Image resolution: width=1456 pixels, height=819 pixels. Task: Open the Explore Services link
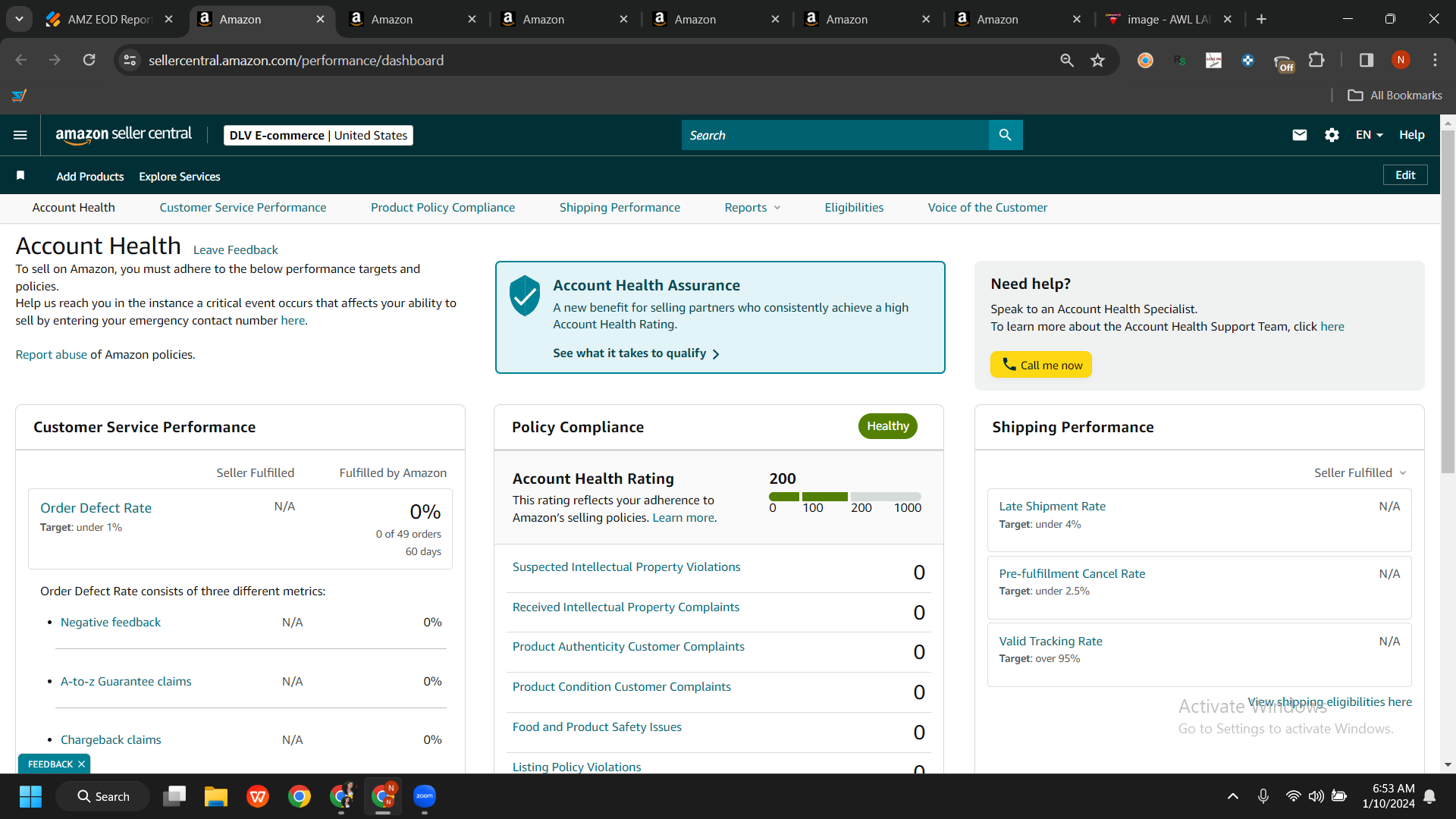[180, 177]
